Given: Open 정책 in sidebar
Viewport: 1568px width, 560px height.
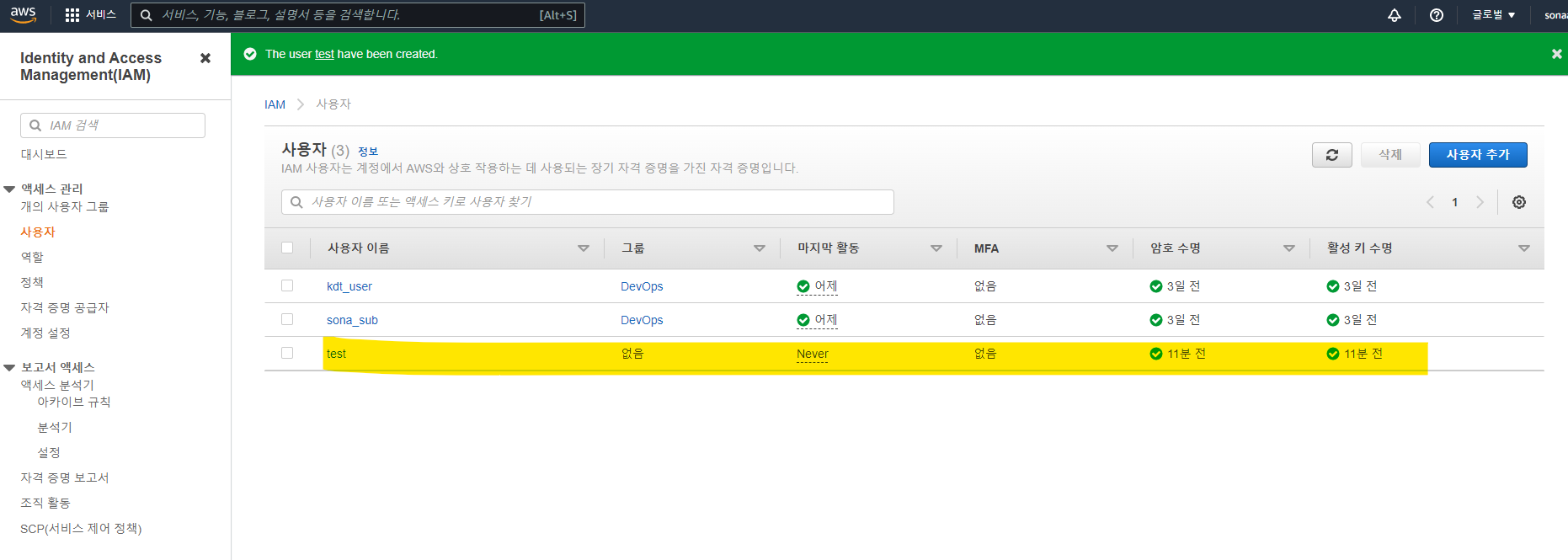Looking at the screenshot, I should (32, 282).
